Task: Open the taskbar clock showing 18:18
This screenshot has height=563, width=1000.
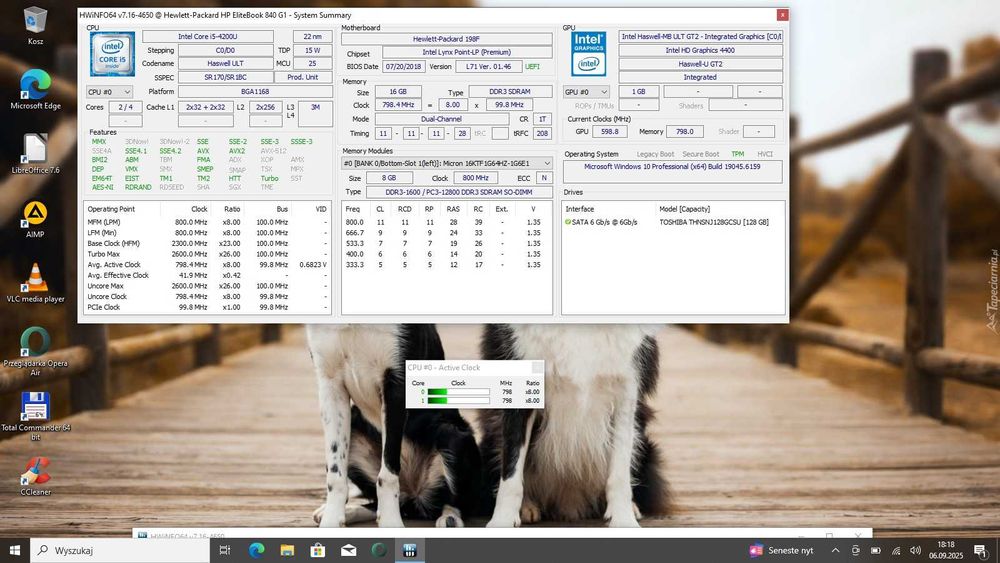Action: click(x=946, y=550)
